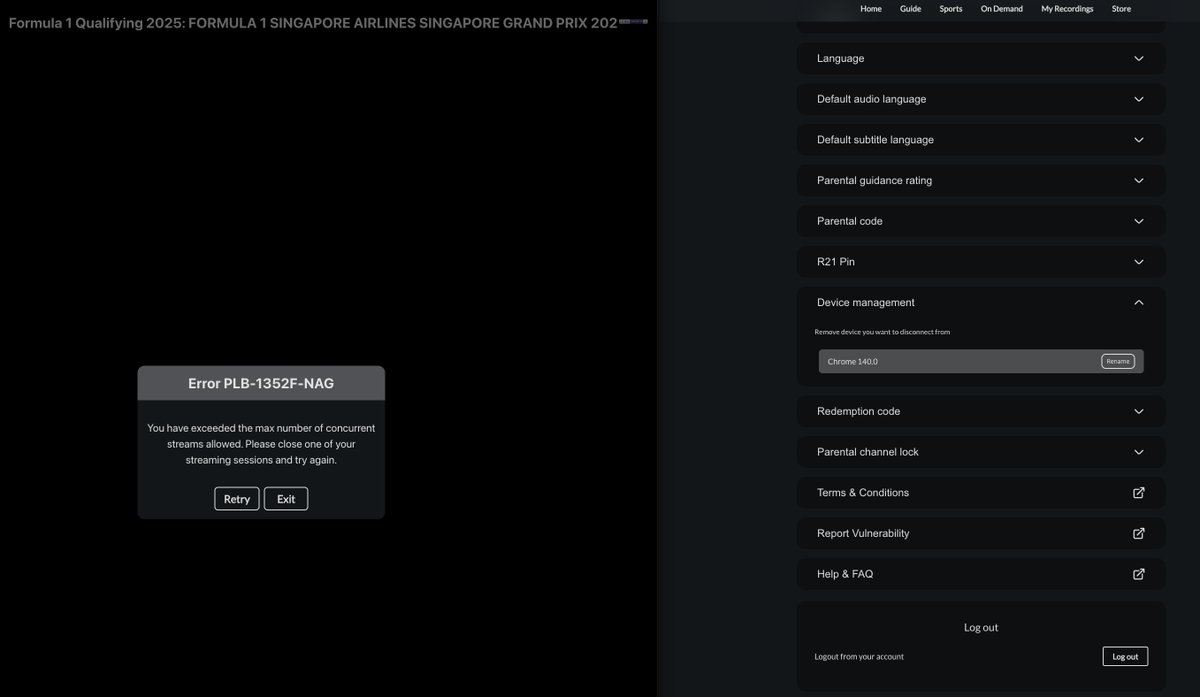Screen dimensions: 1200x697
Task: Click Retry in the error dialog
Action: click(x=237, y=499)
